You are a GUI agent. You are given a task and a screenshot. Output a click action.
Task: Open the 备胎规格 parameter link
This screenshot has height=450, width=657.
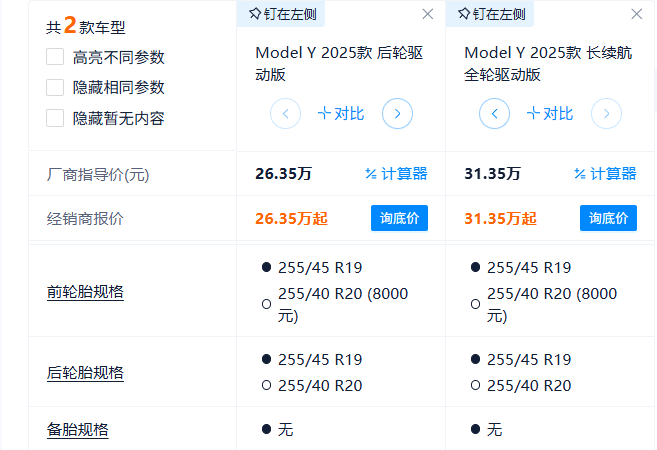78,429
